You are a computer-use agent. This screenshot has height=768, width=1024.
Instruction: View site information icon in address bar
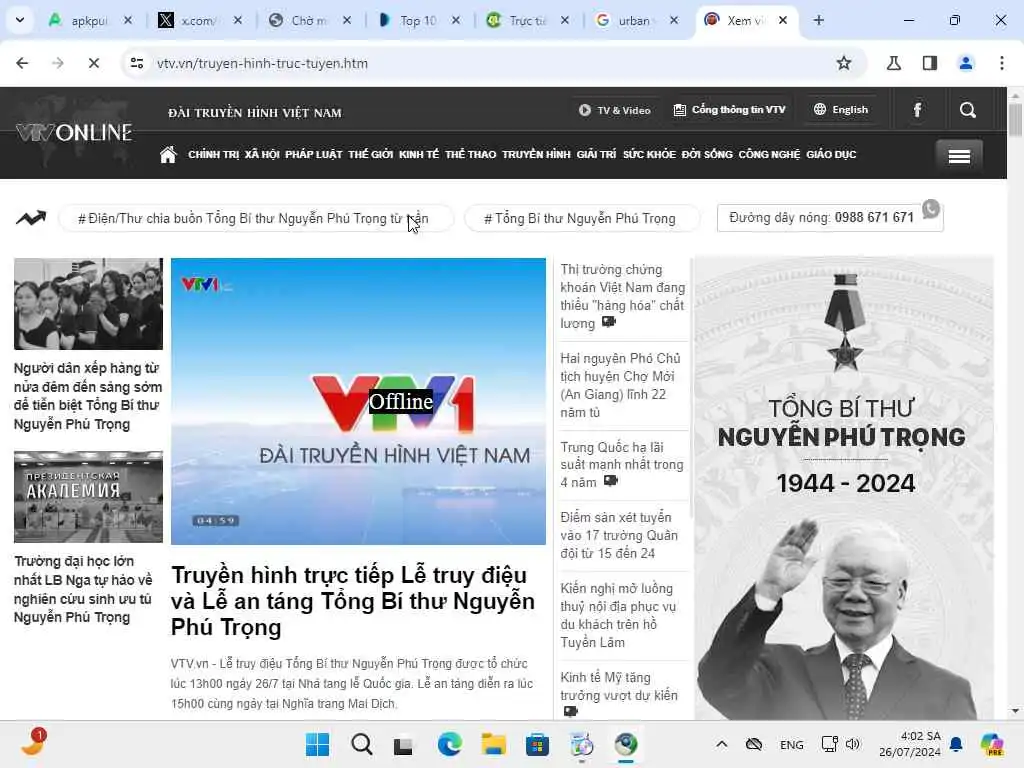137,63
